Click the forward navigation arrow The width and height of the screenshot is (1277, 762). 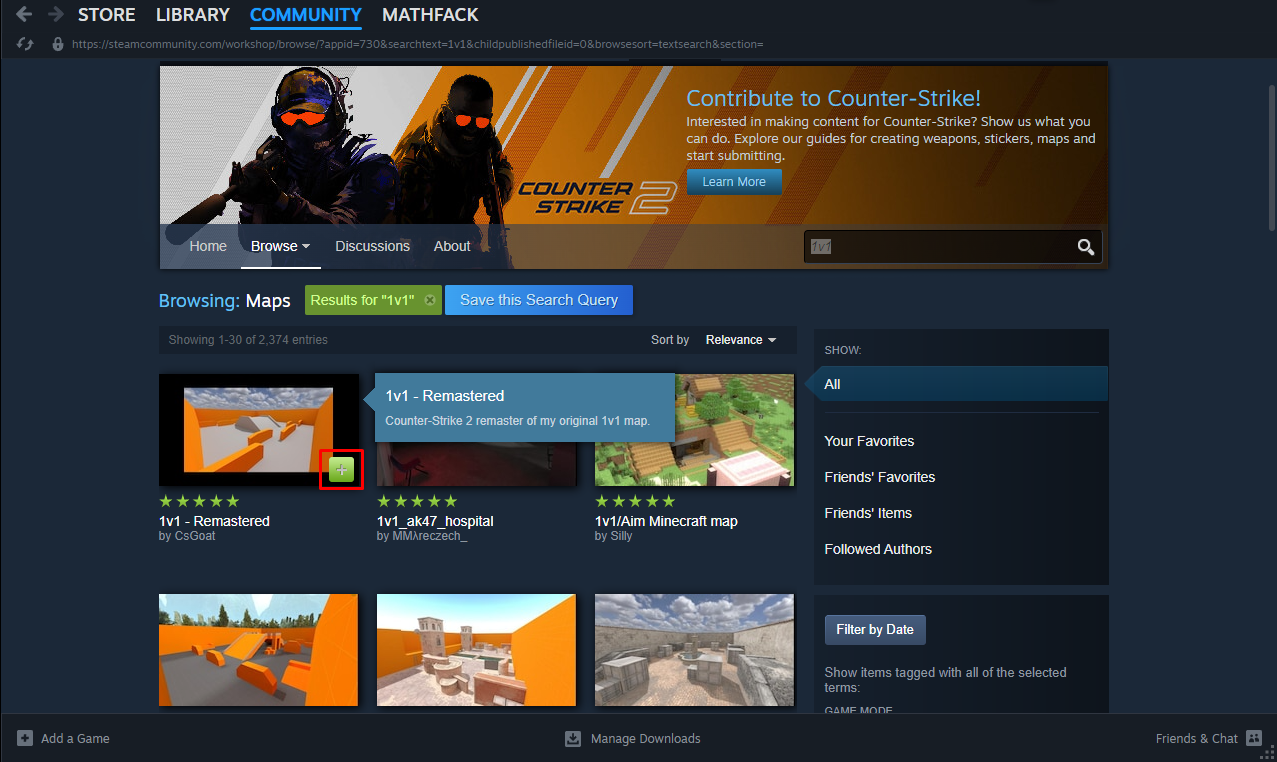pyautogui.click(x=55, y=15)
